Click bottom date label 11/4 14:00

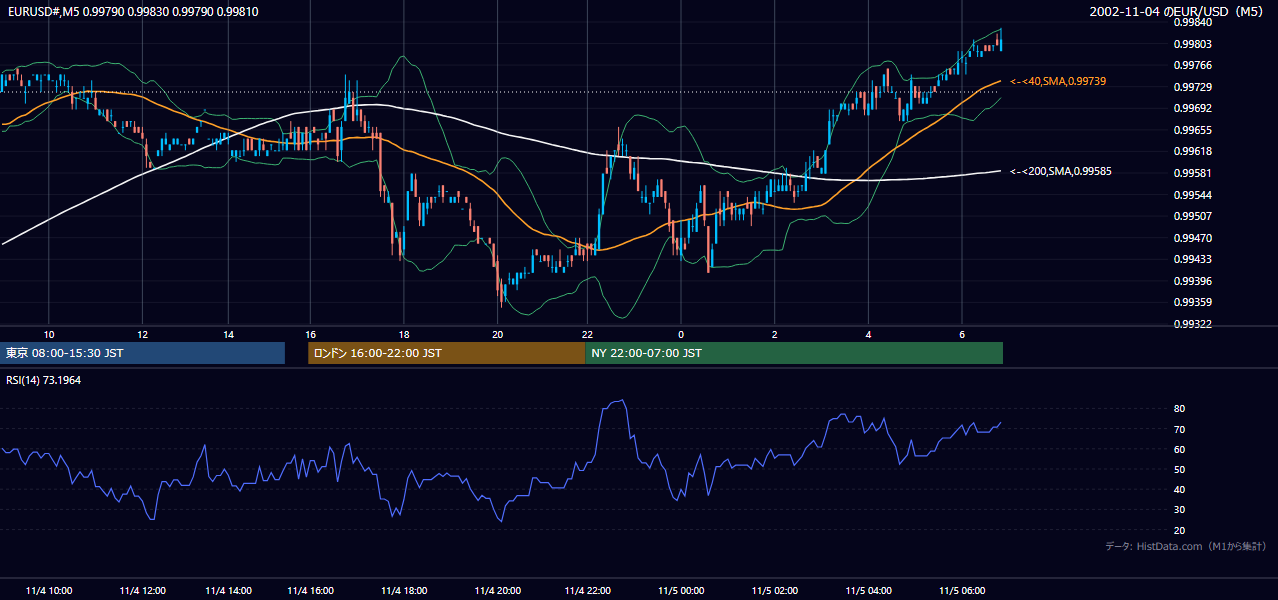click(x=228, y=591)
